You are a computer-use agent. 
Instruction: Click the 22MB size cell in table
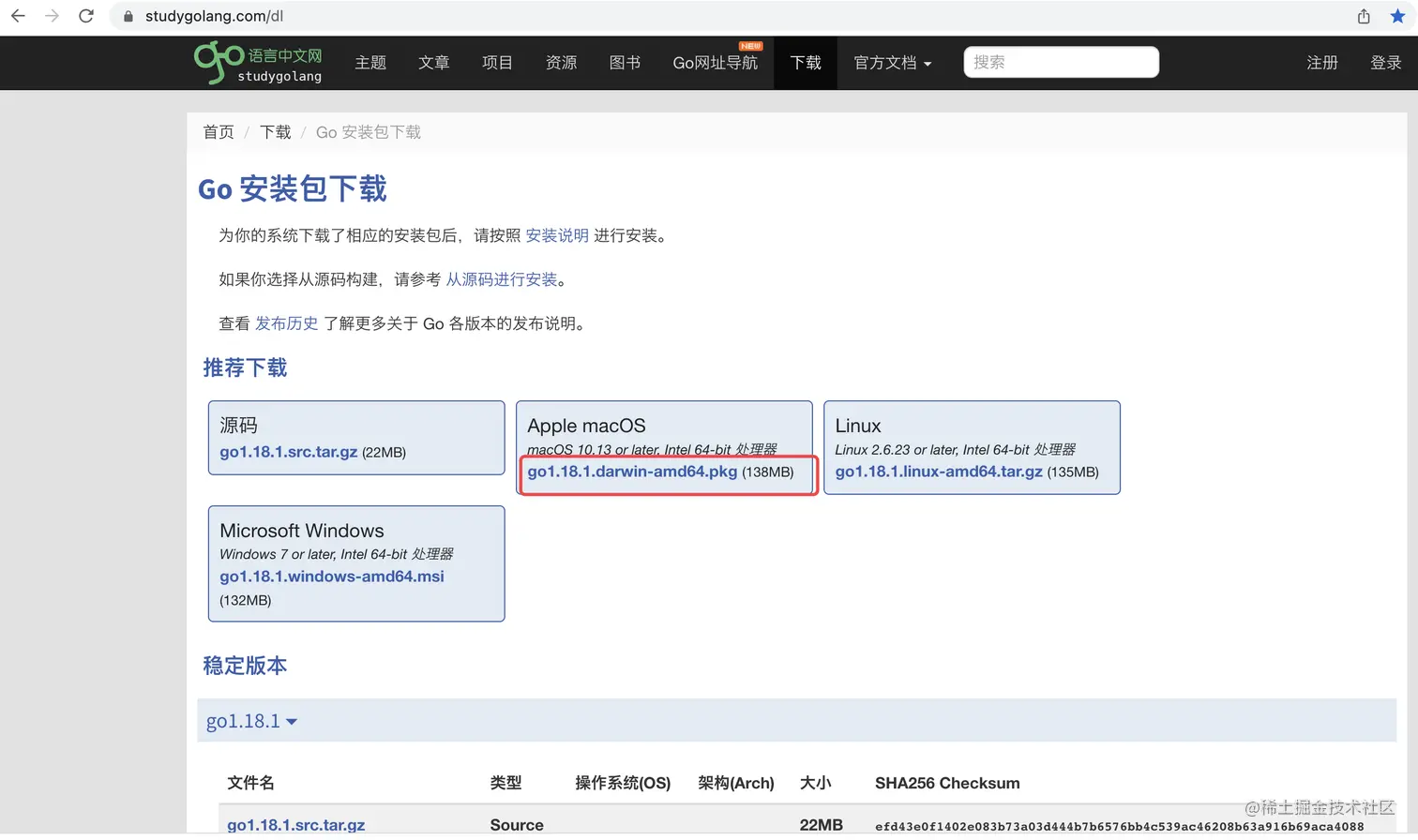821,825
